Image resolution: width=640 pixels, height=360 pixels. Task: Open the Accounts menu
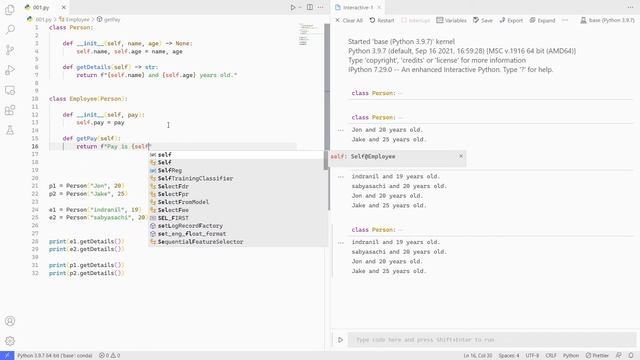click(10, 321)
